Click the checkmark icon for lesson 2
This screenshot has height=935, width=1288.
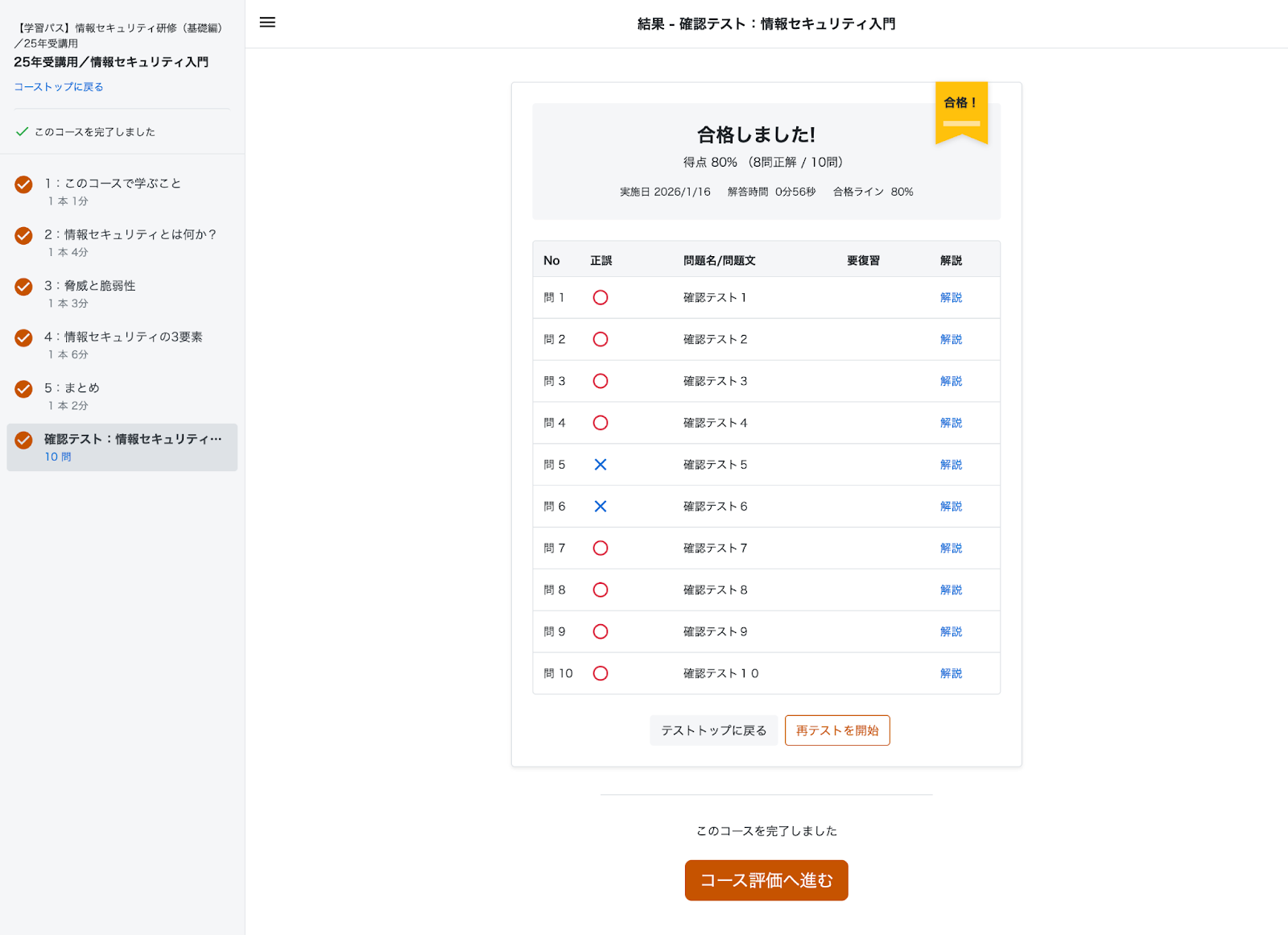(x=24, y=236)
